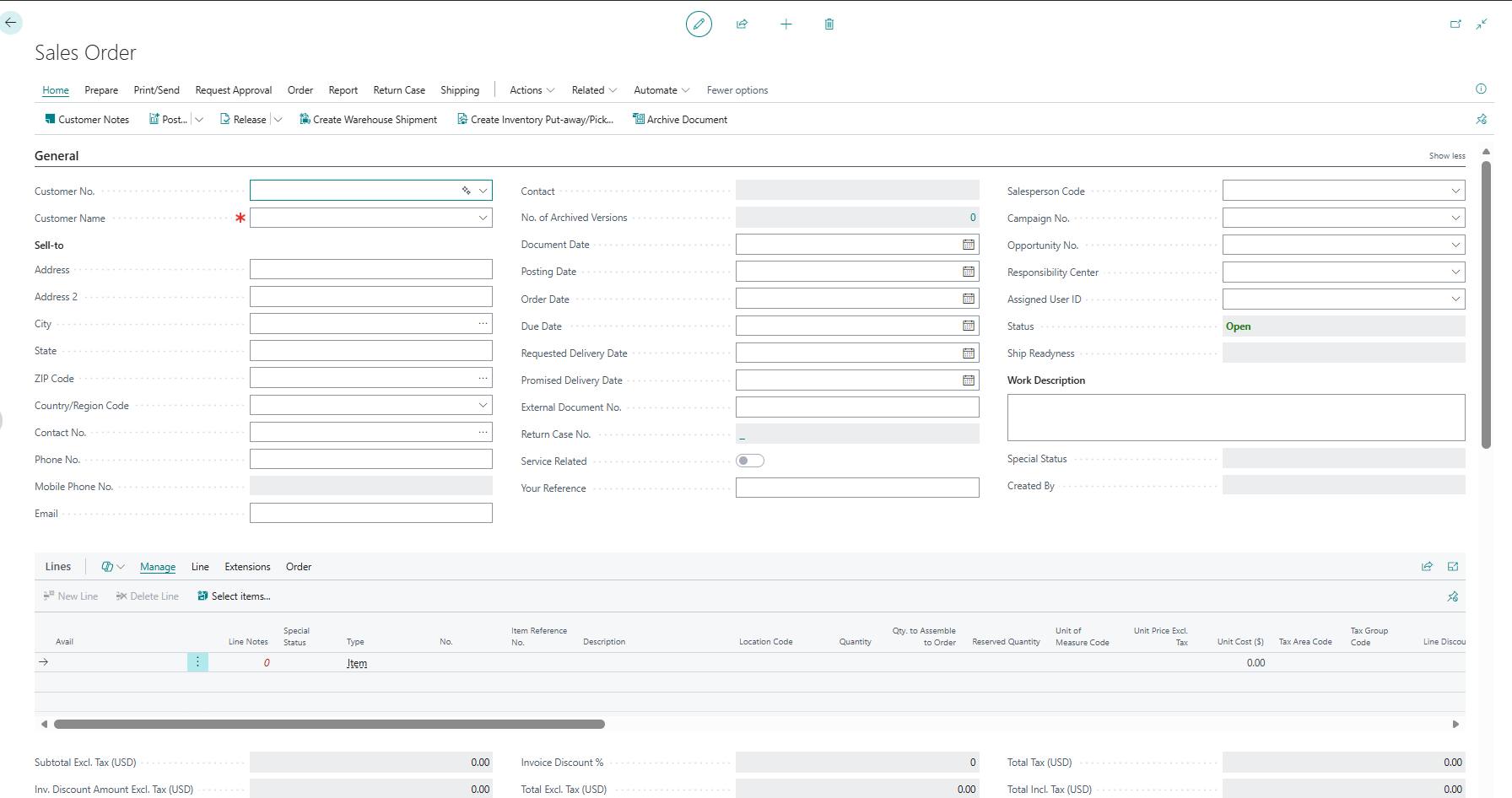This screenshot has width=1512, height=798.
Task: Open Posting Date calendar picker
Action: (x=969, y=272)
